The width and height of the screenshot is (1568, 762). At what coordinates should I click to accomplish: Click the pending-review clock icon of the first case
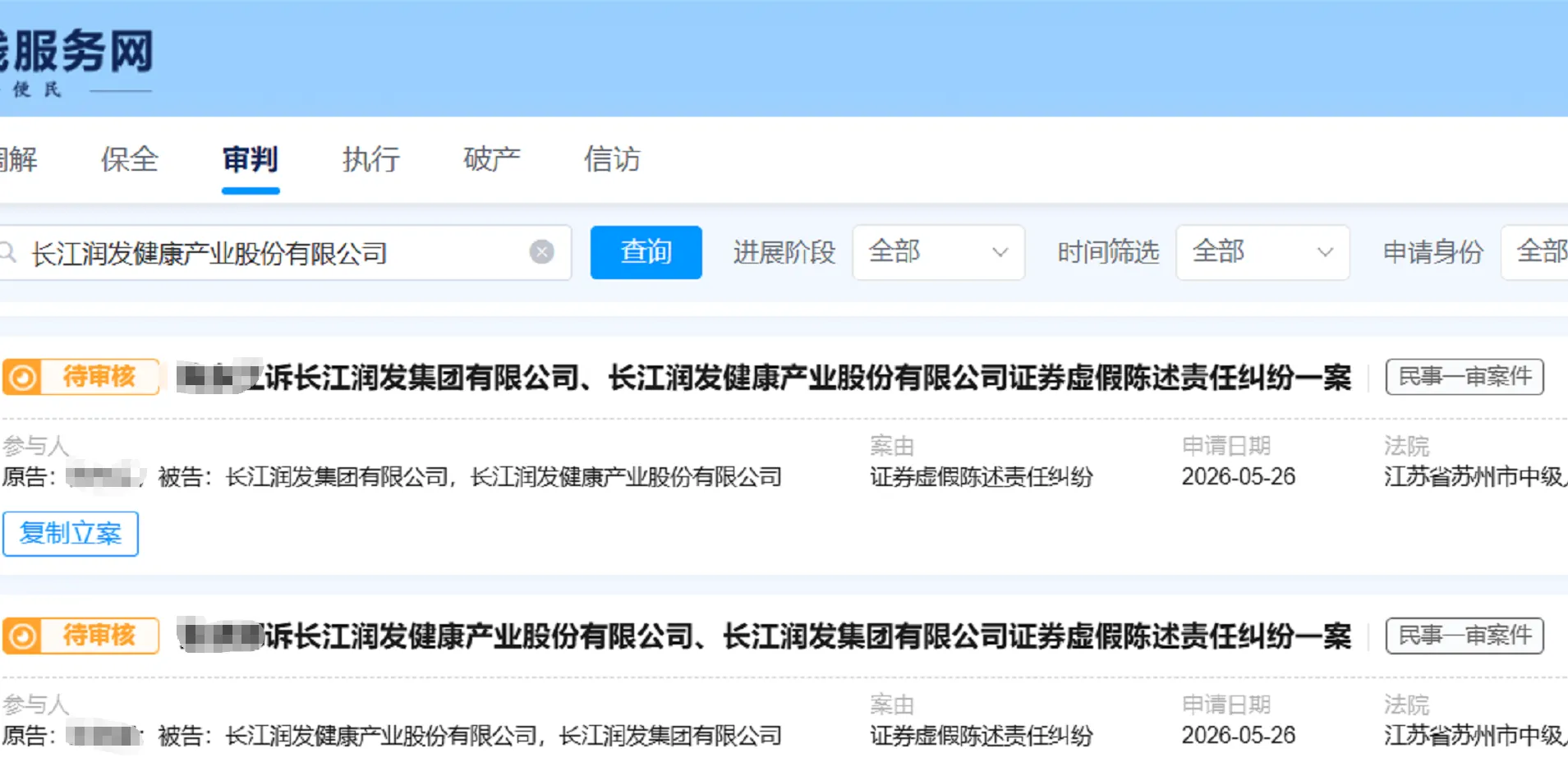23,377
